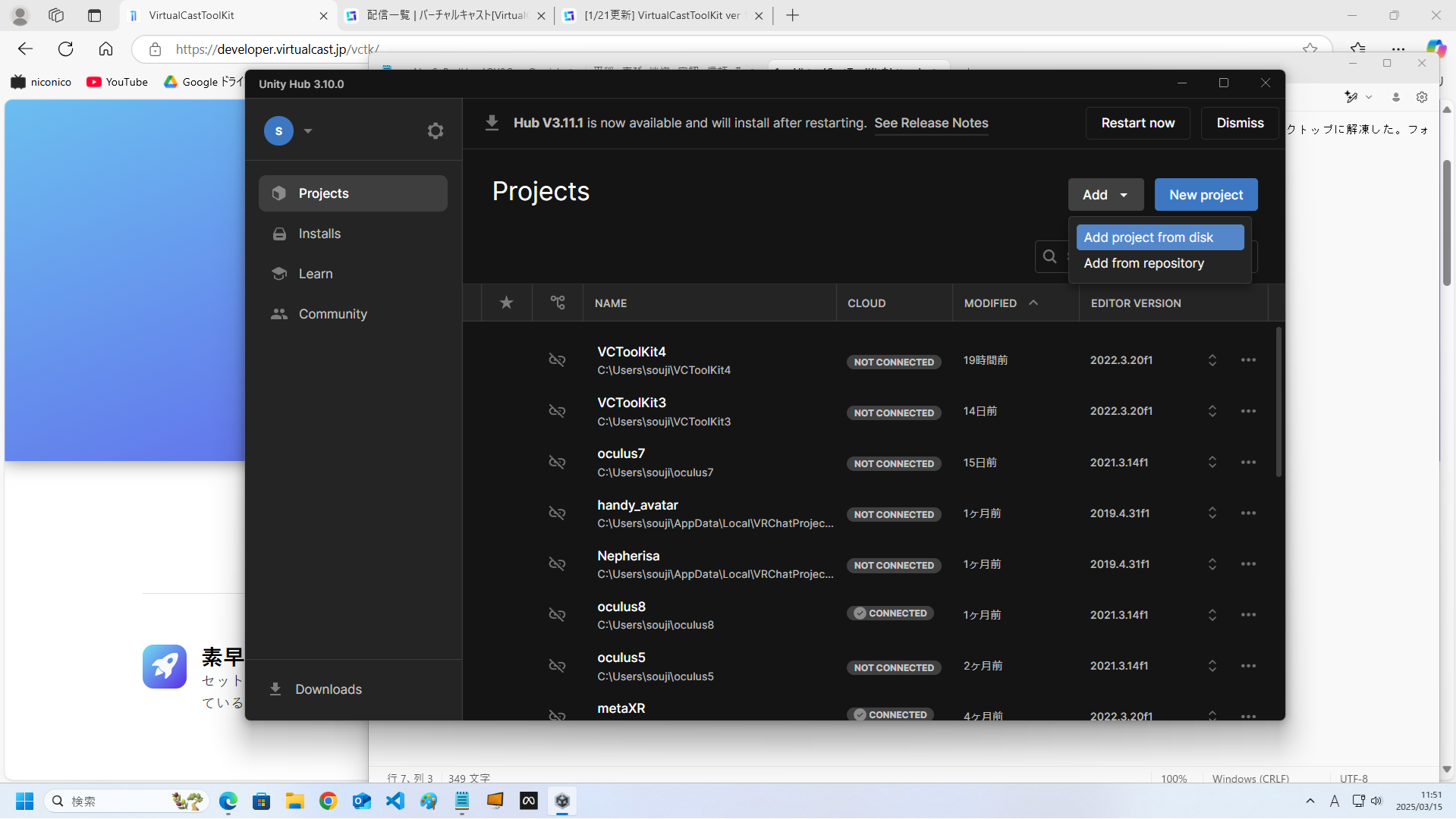Click the taskbar search box

126,801
